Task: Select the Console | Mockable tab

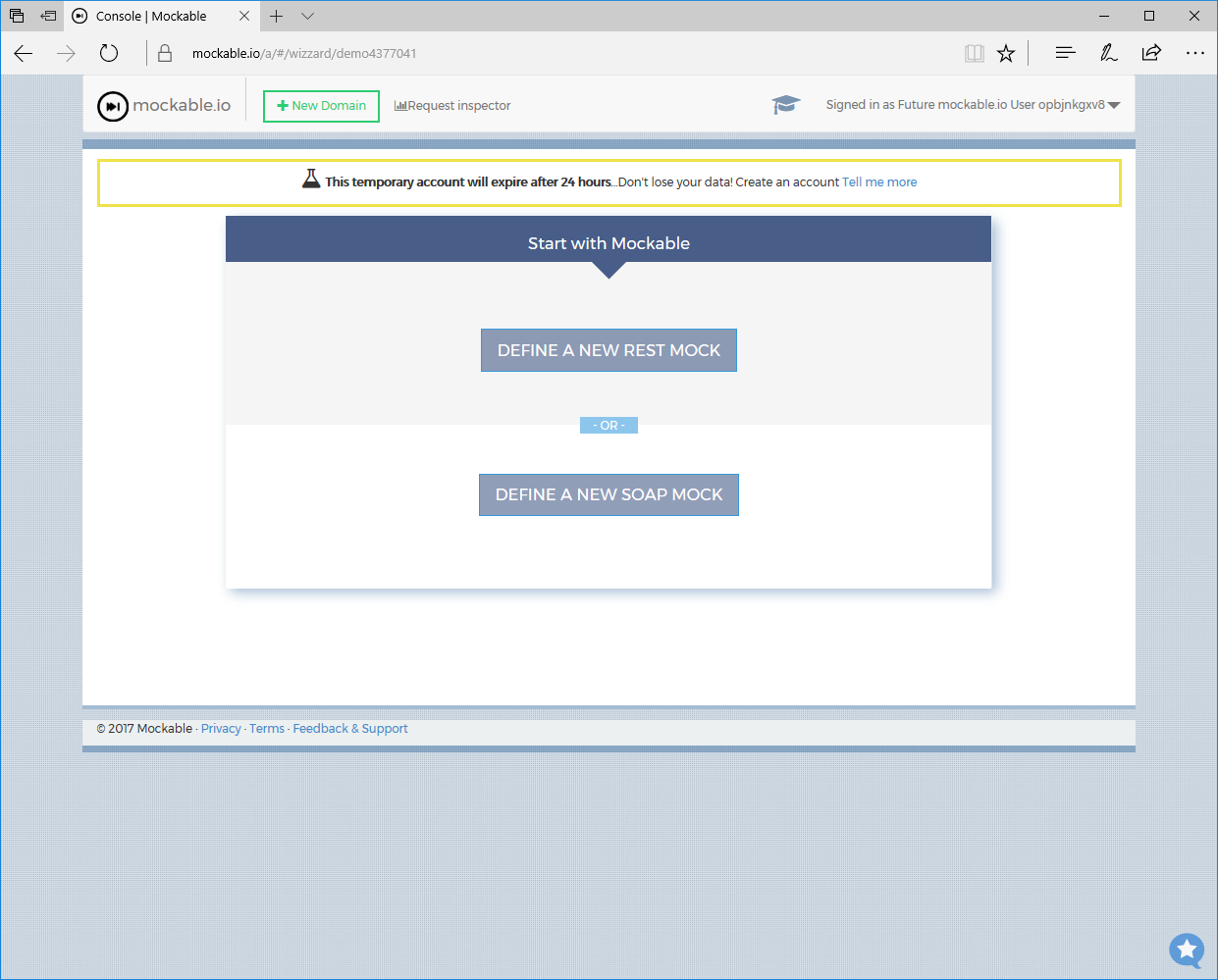Action: pos(151,16)
